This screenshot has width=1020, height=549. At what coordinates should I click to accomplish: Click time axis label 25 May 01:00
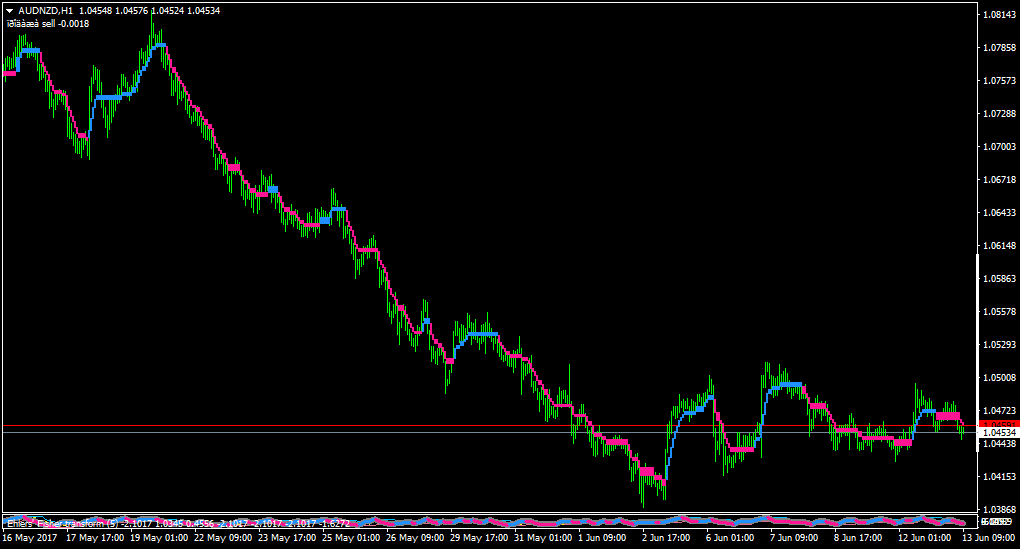click(351, 538)
